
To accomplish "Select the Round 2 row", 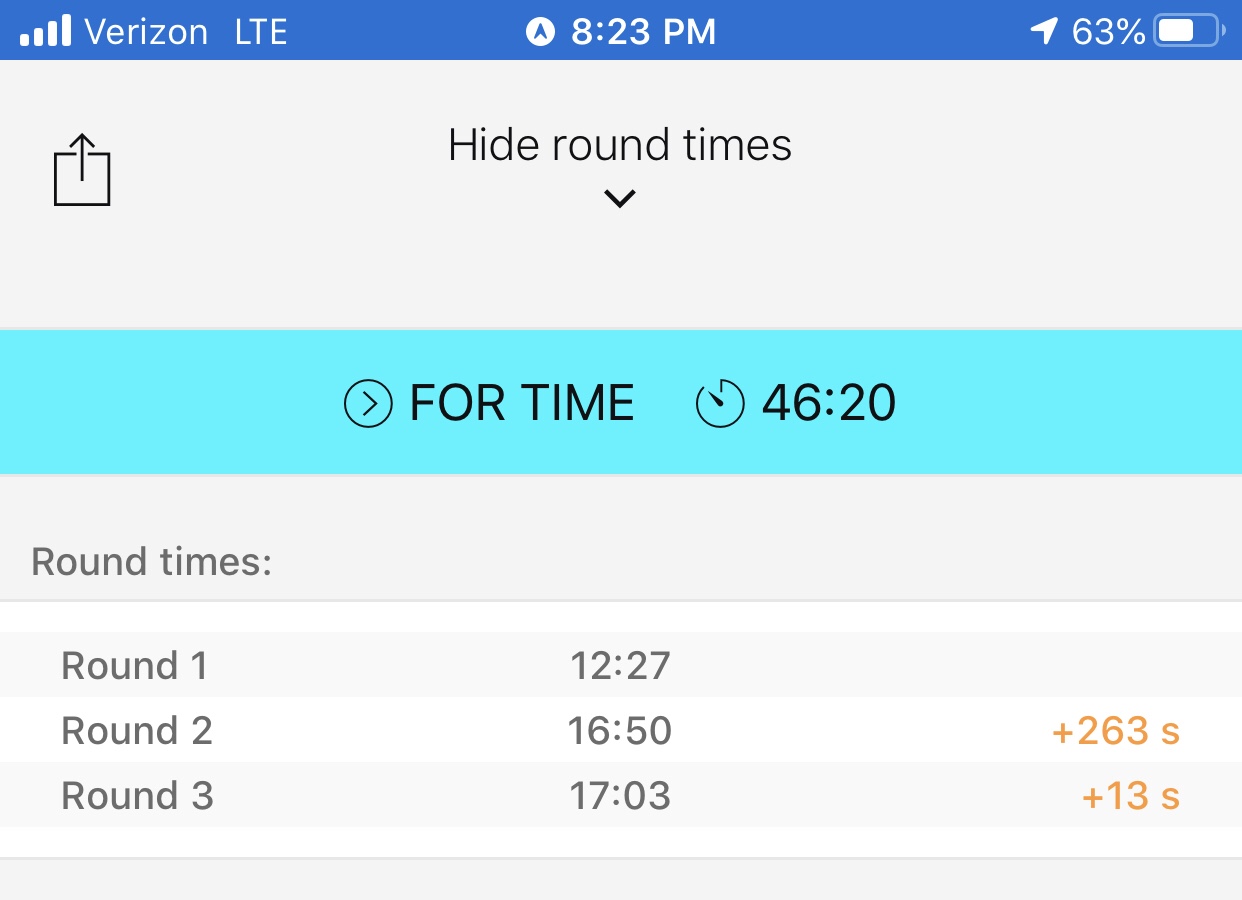I will pyautogui.click(x=137, y=731).
